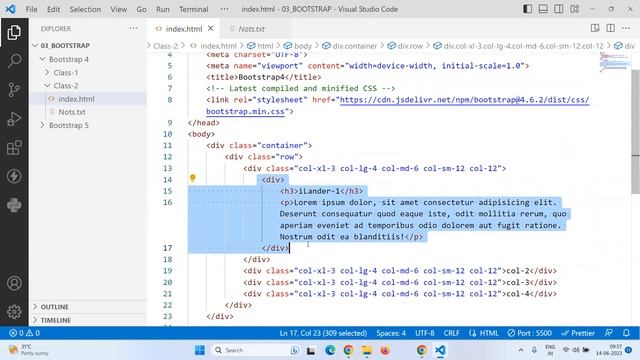Image resolution: width=640 pixels, height=360 pixels.
Task: Open the Customize Layout icon
Action: [x=574, y=9]
